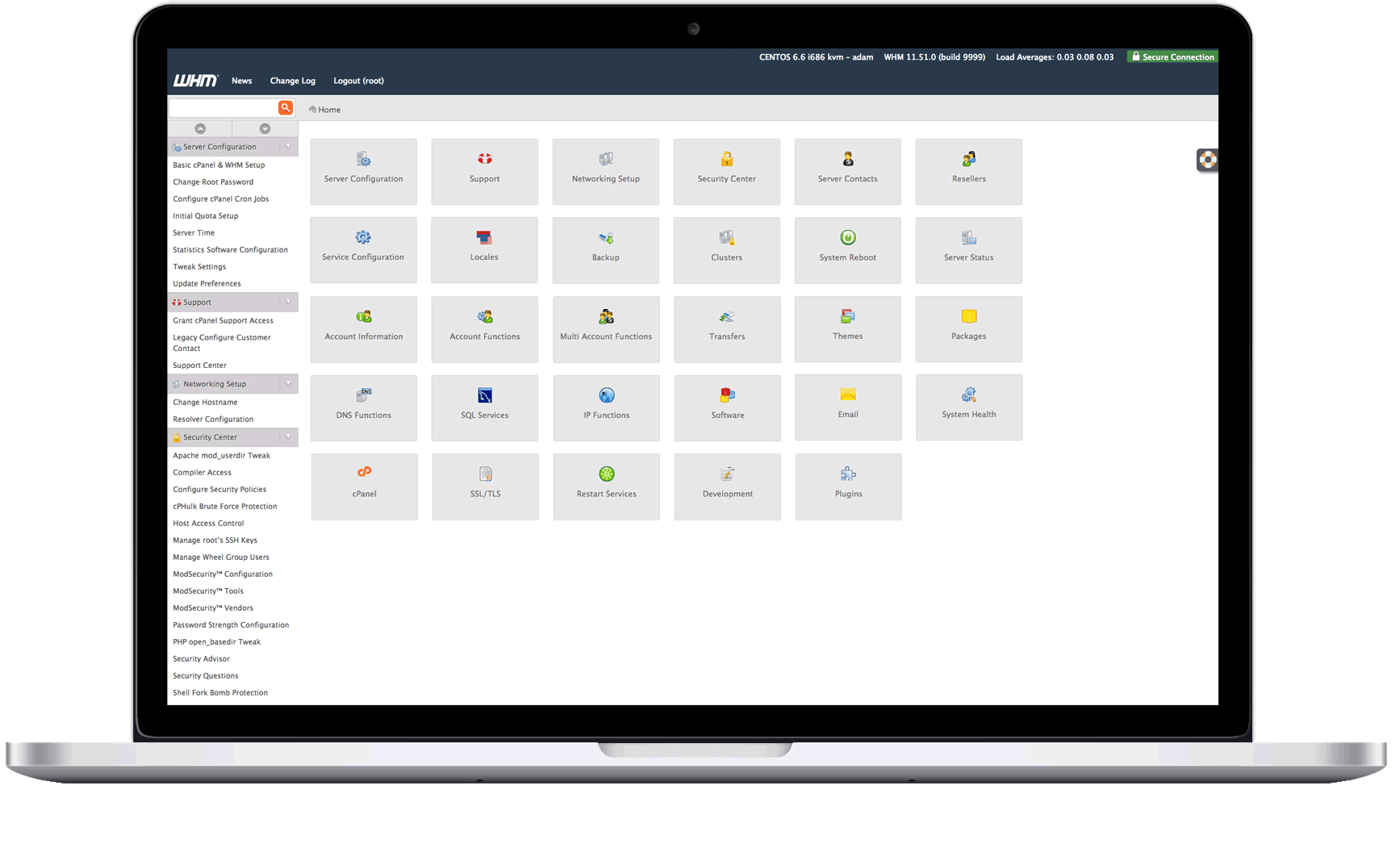Open the Packages box tile

click(x=969, y=329)
